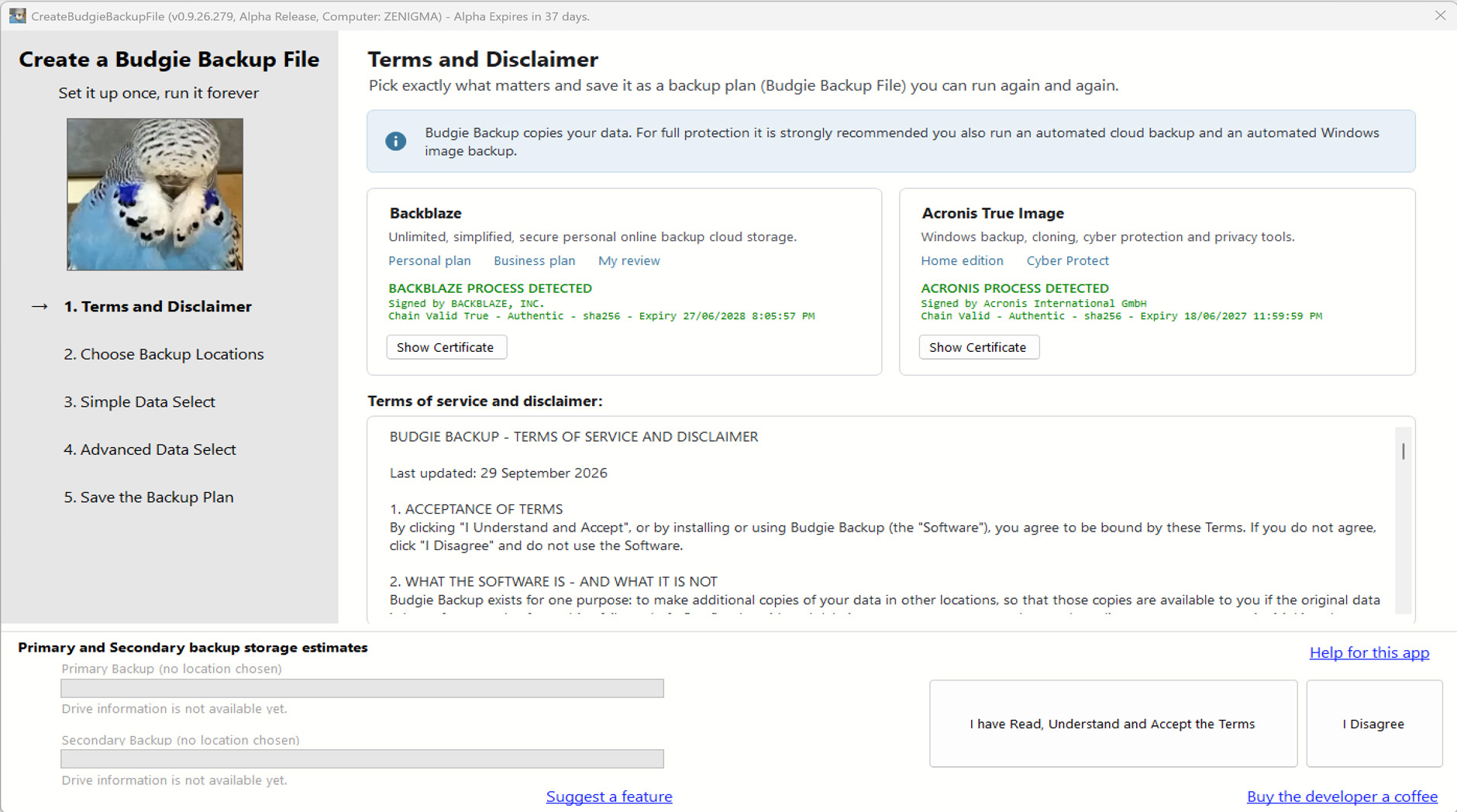Image resolution: width=1457 pixels, height=812 pixels.
Task: Click the BACKBLAZE PROCESS DETECTED status text
Action: point(490,288)
